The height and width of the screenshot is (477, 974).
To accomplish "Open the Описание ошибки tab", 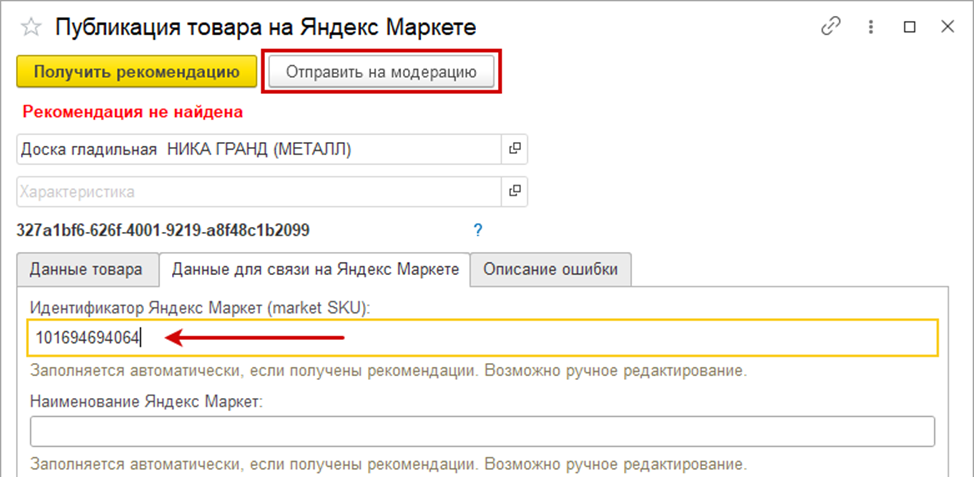I will coord(551,269).
